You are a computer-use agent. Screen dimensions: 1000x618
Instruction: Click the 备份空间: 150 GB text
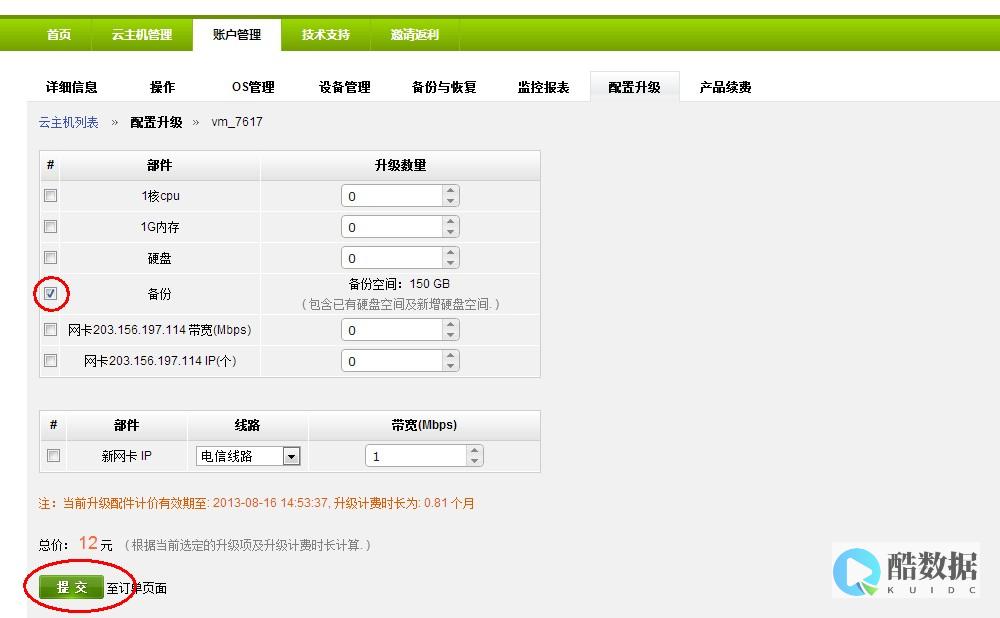point(399,284)
